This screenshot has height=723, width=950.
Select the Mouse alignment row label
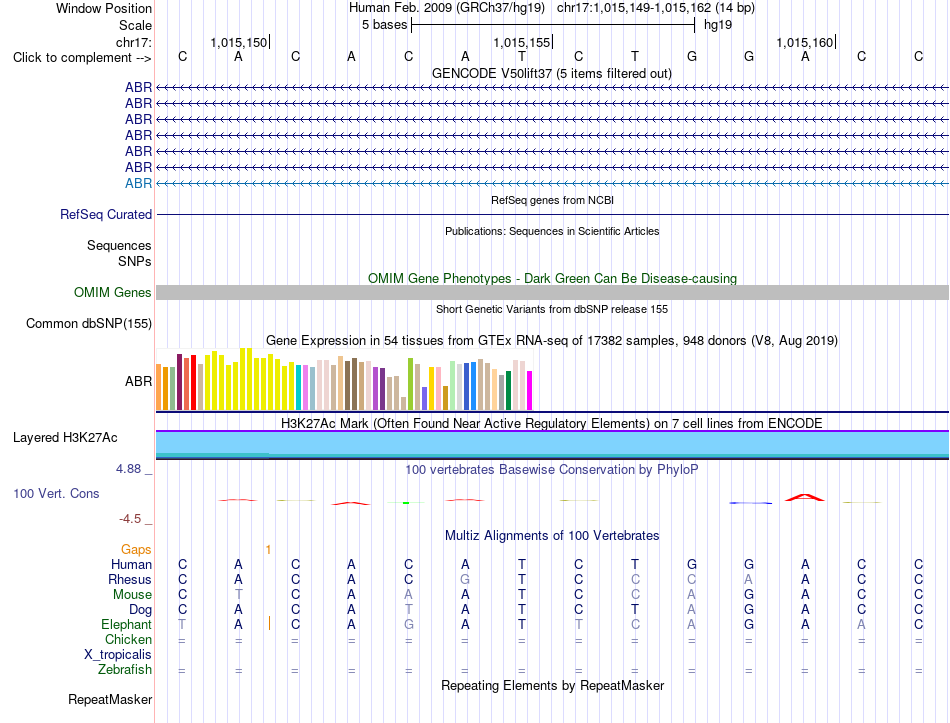[x=132, y=595]
